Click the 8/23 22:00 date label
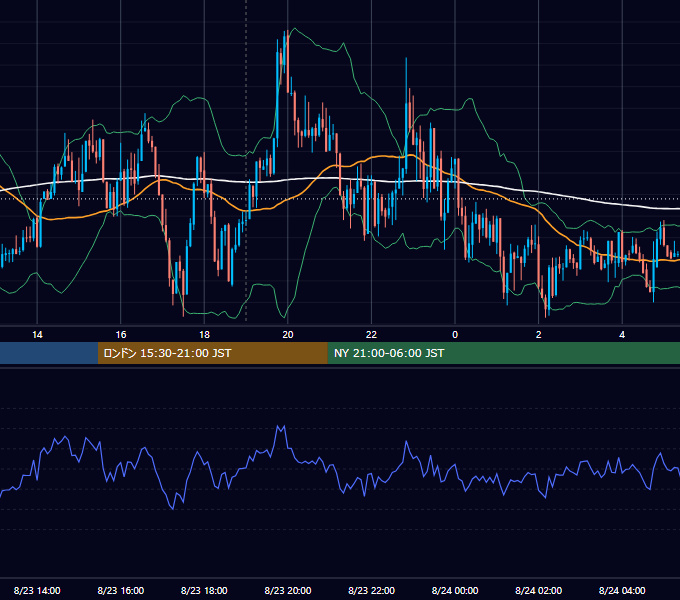 (x=371, y=590)
